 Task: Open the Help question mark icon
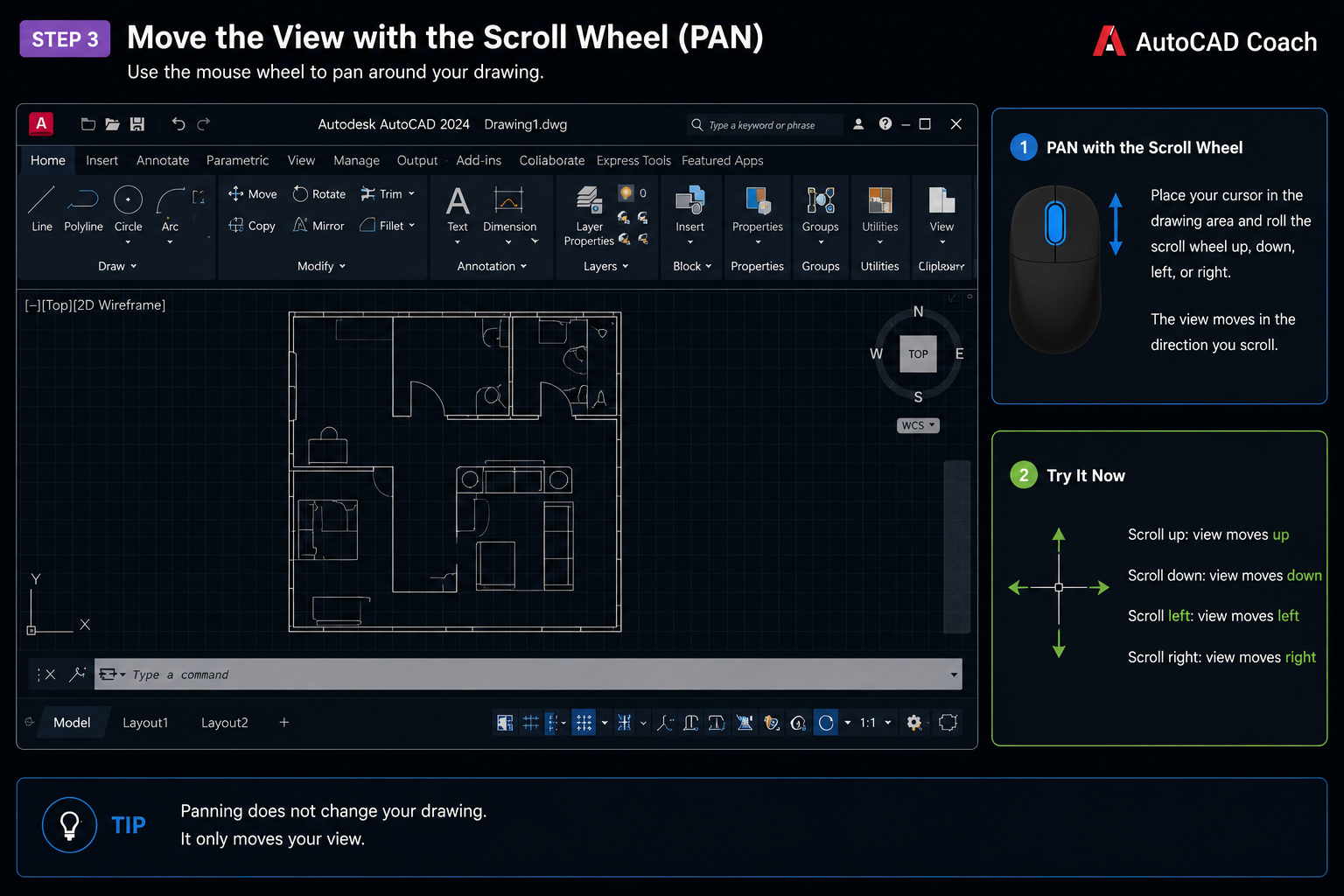[x=885, y=123]
